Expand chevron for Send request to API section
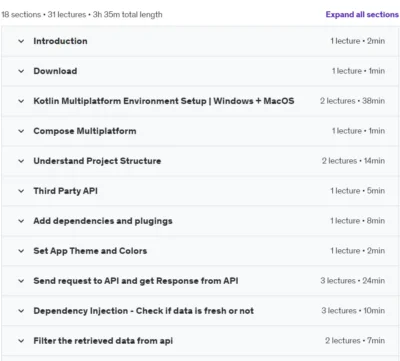 (21, 281)
